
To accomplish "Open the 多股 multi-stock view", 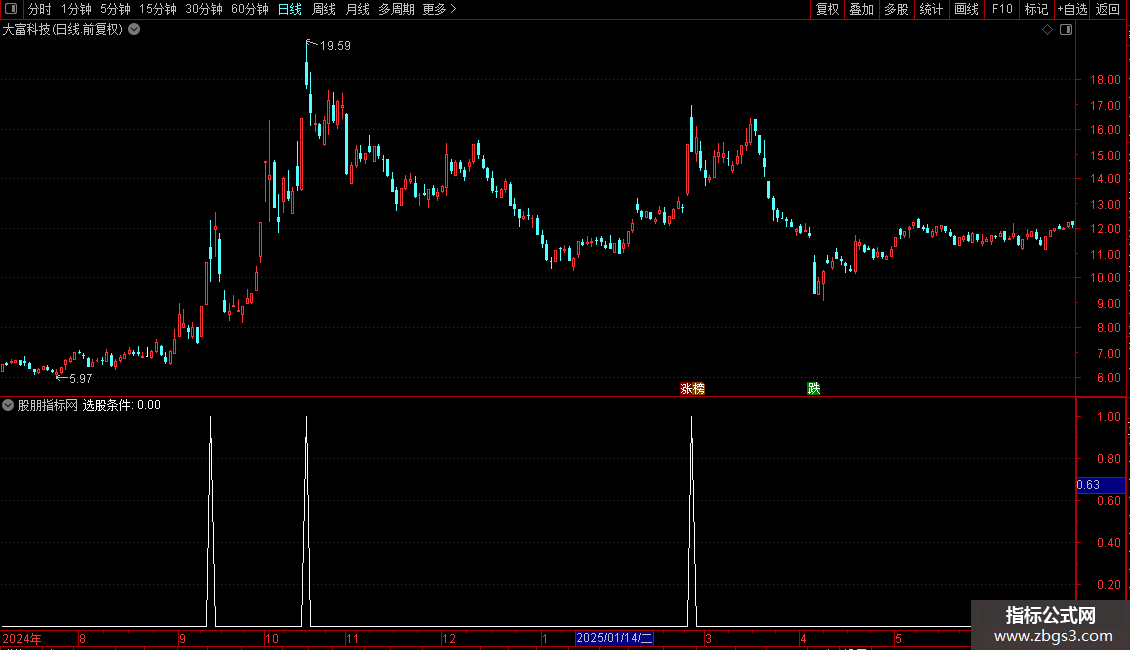I will [x=897, y=9].
